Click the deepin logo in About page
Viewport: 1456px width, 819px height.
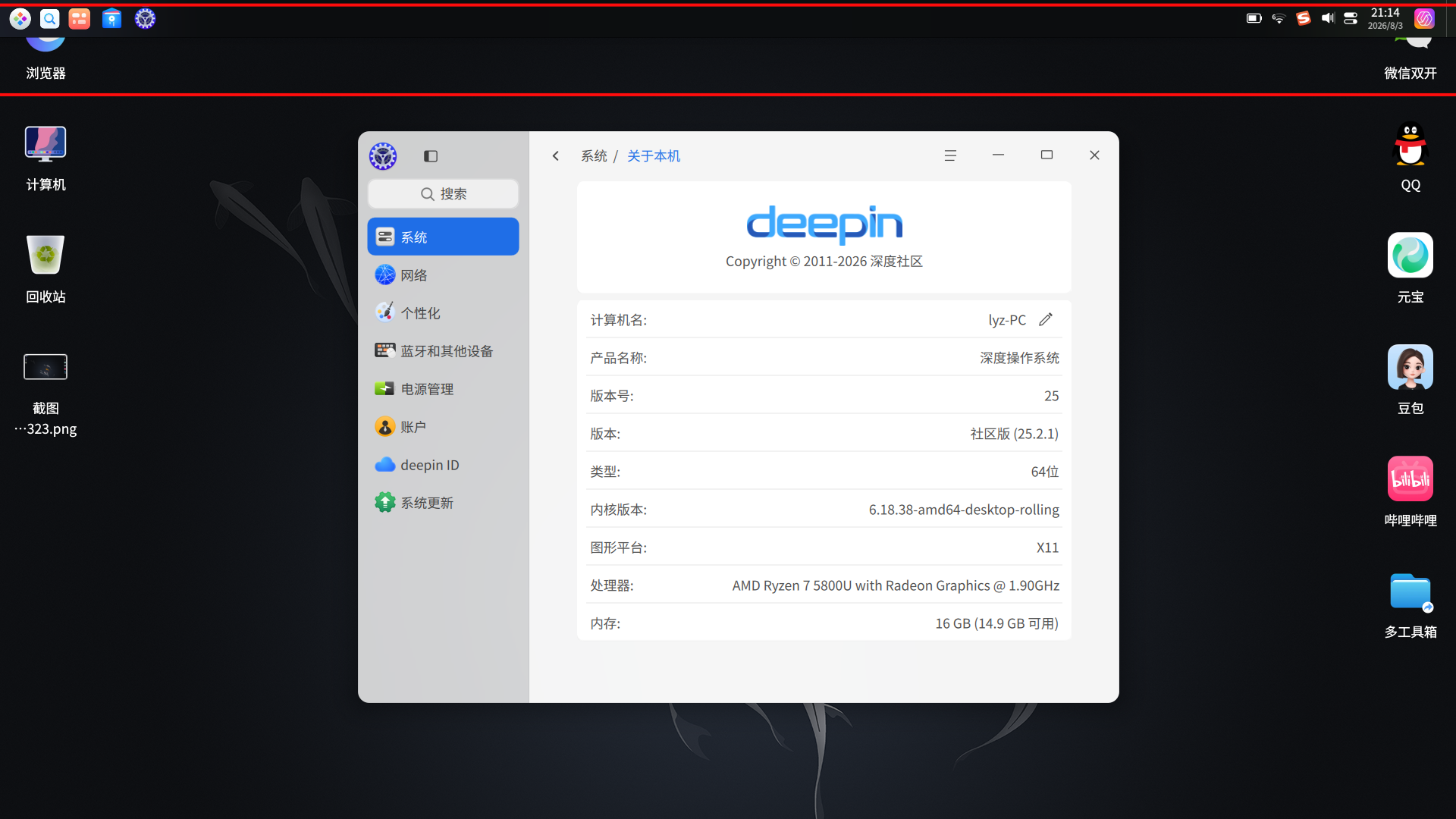pos(824,224)
